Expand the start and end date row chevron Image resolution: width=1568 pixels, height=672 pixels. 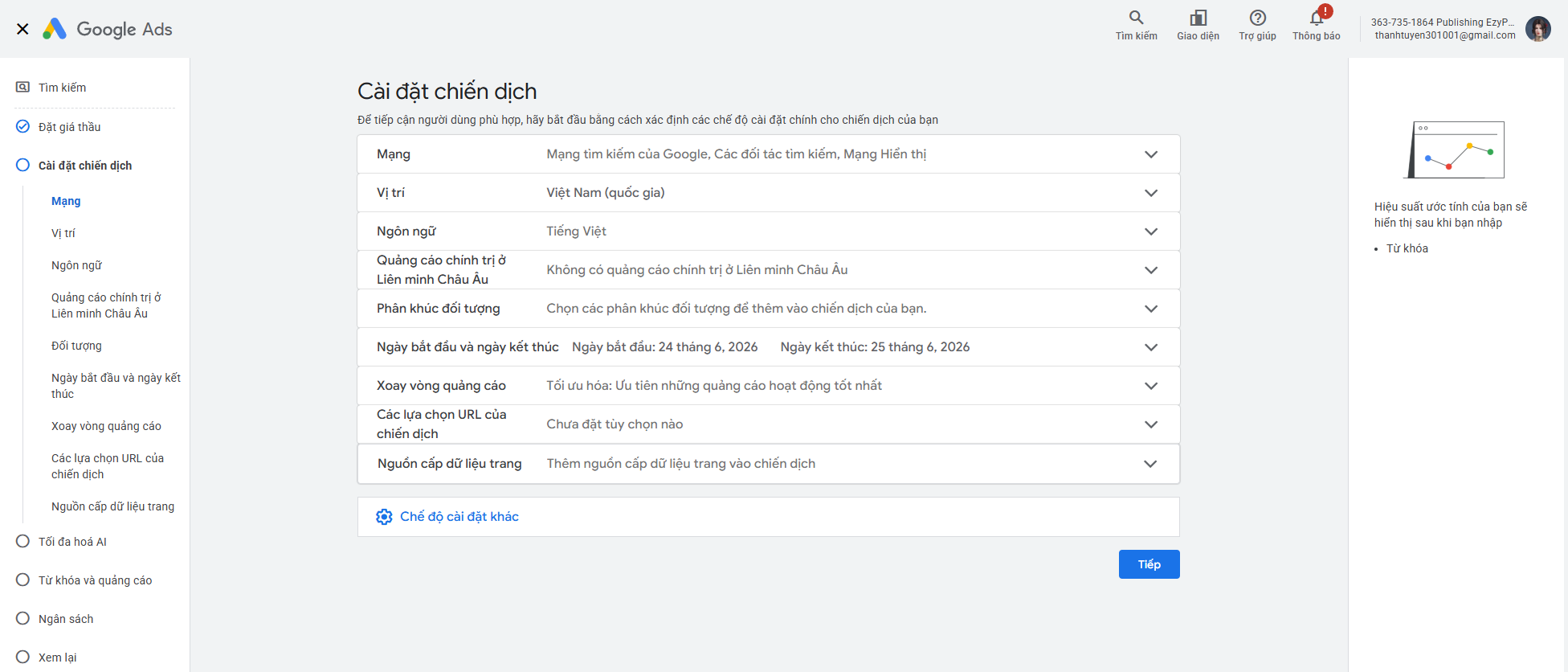tap(1151, 347)
